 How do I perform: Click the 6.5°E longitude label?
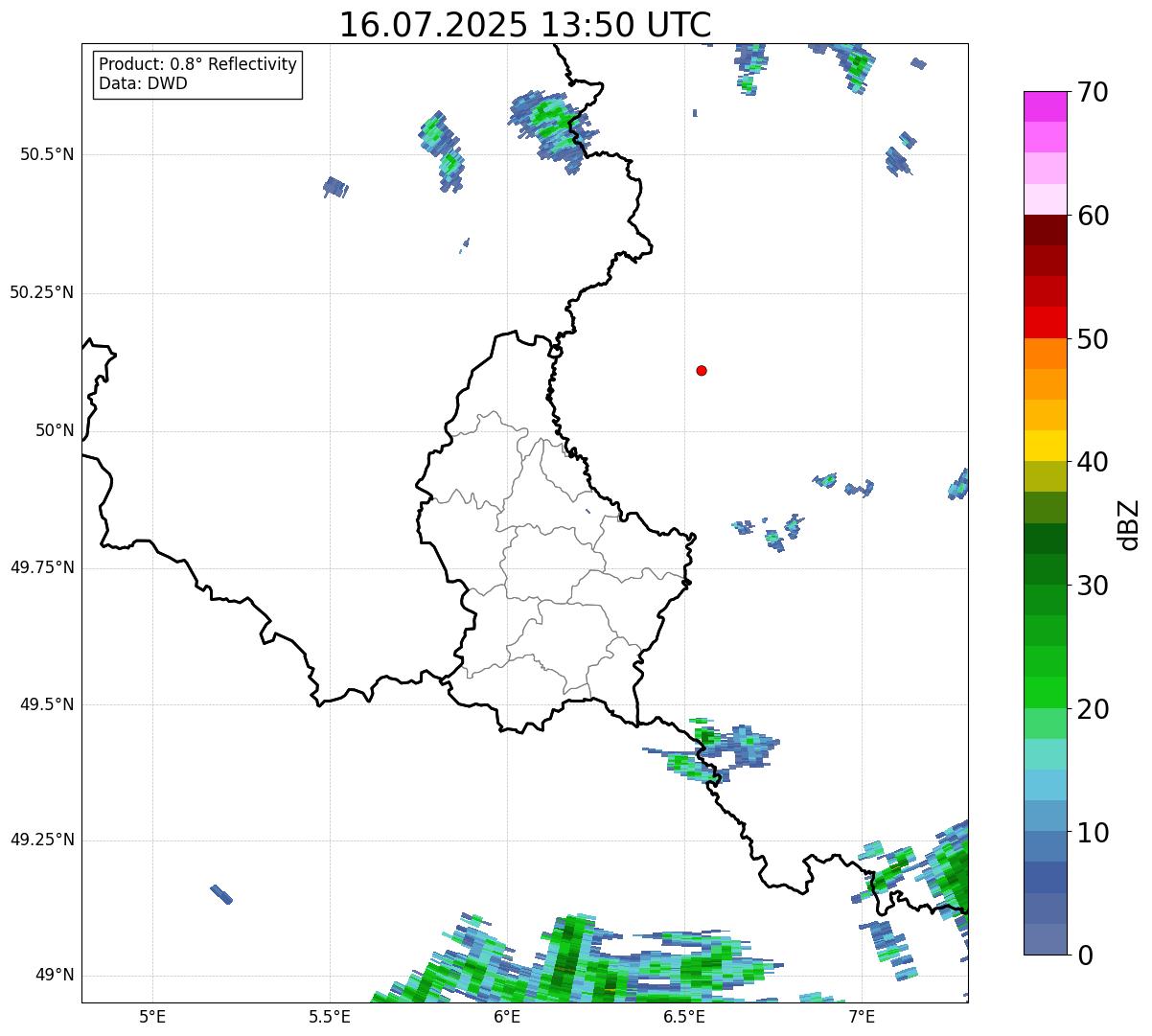(684, 1016)
